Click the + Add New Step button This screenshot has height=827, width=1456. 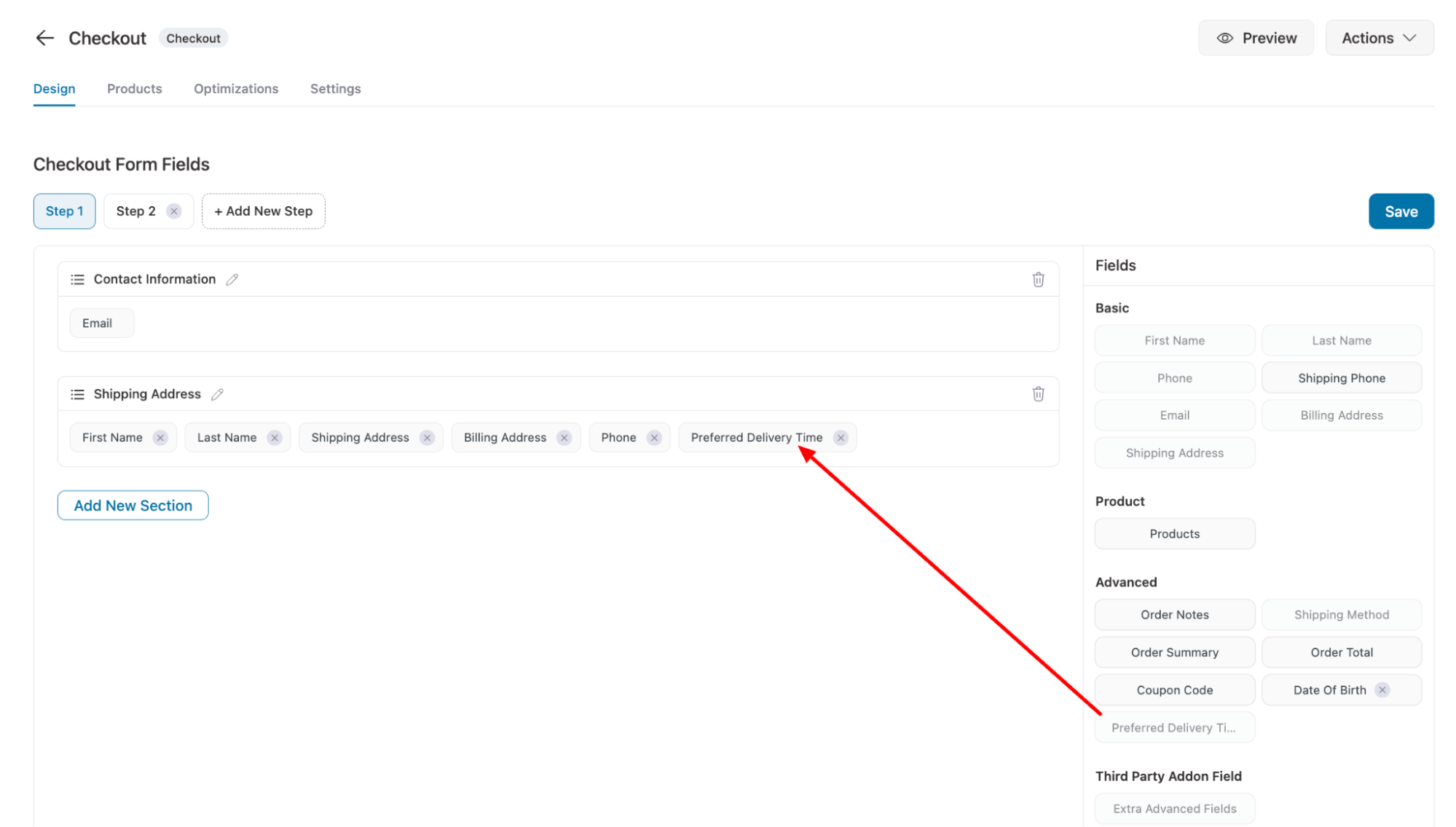click(264, 211)
